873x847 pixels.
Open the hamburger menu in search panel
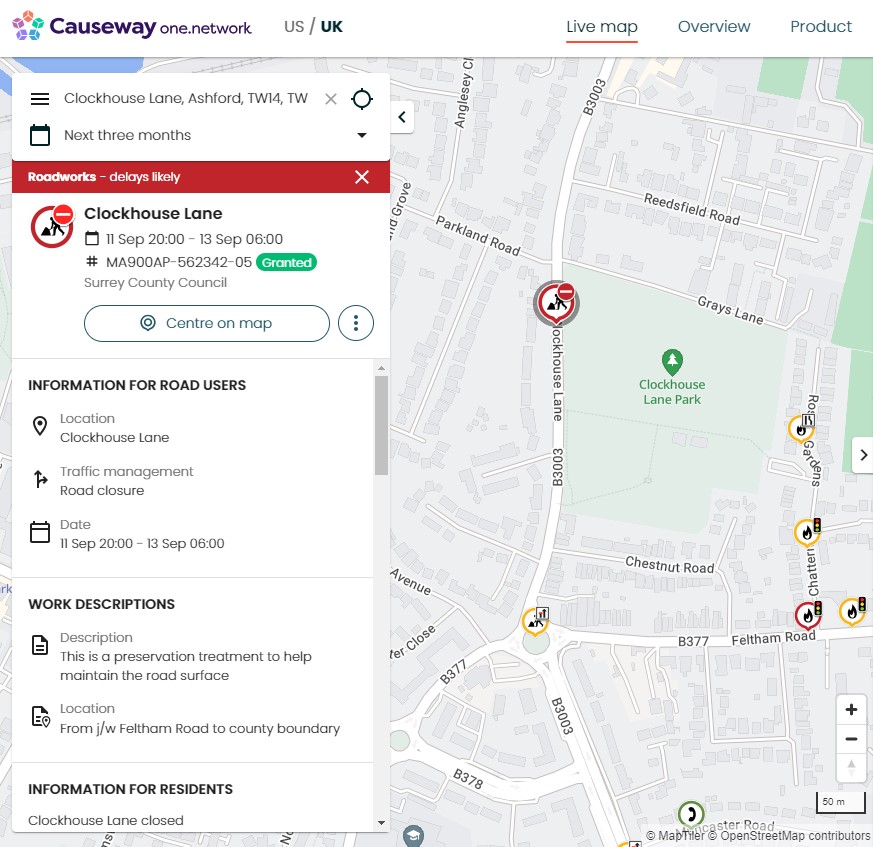point(40,99)
